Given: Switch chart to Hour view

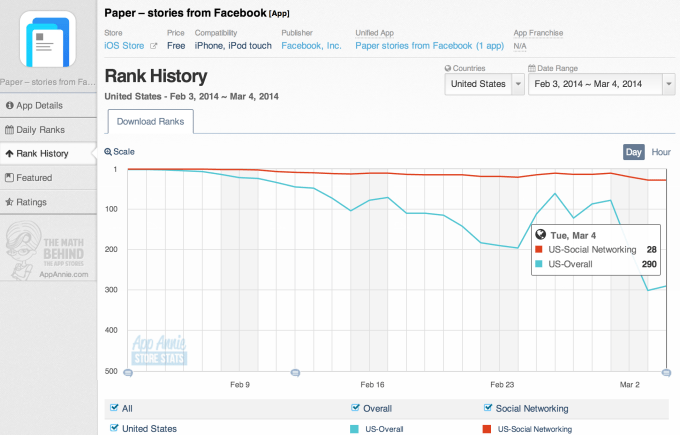Looking at the screenshot, I should click(660, 152).
